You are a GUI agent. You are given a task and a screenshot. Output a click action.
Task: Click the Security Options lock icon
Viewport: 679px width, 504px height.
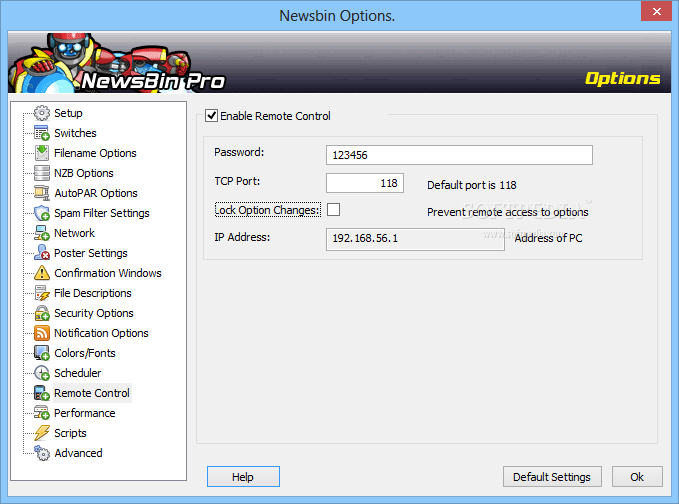42,313
